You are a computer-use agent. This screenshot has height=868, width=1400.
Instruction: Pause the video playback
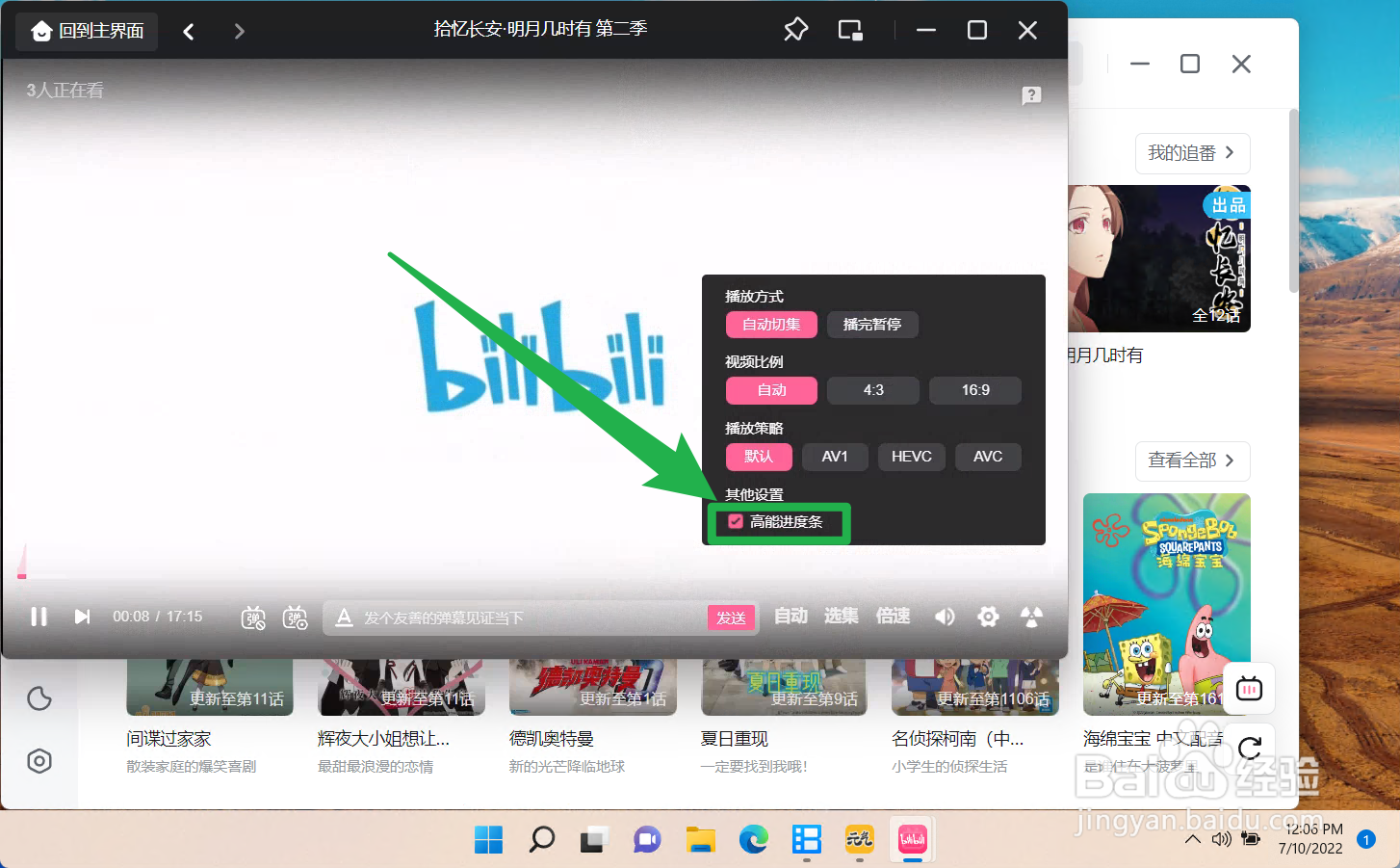(39, 617)
